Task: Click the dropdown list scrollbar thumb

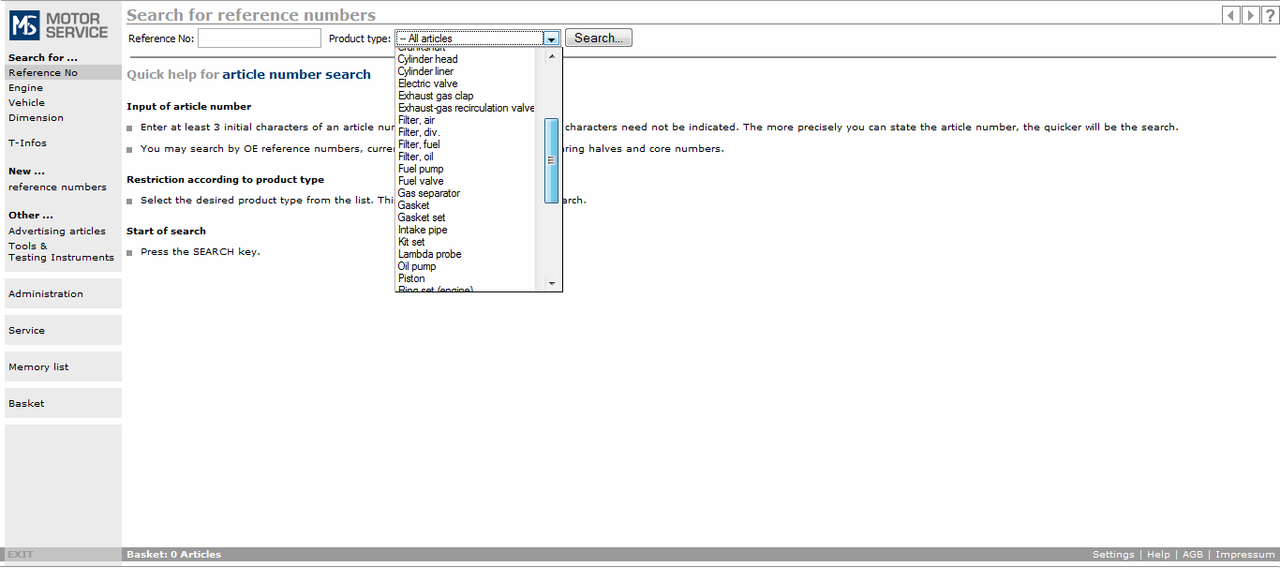Action: tap(552, 160)
